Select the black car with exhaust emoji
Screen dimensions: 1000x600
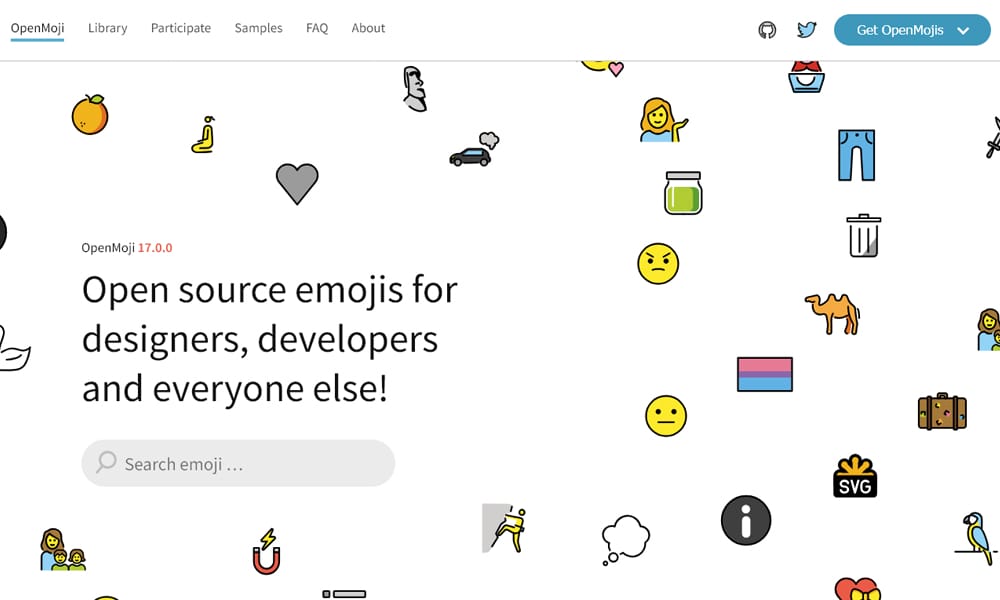[x=474, y=150]
